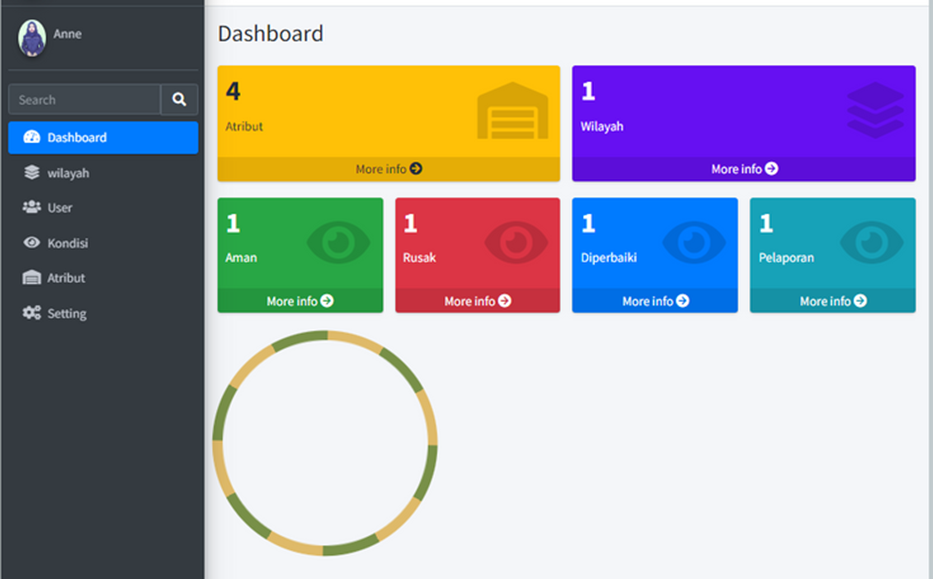
Task: Click More info on the Diperbaiki card
Action: pos(655,301)
